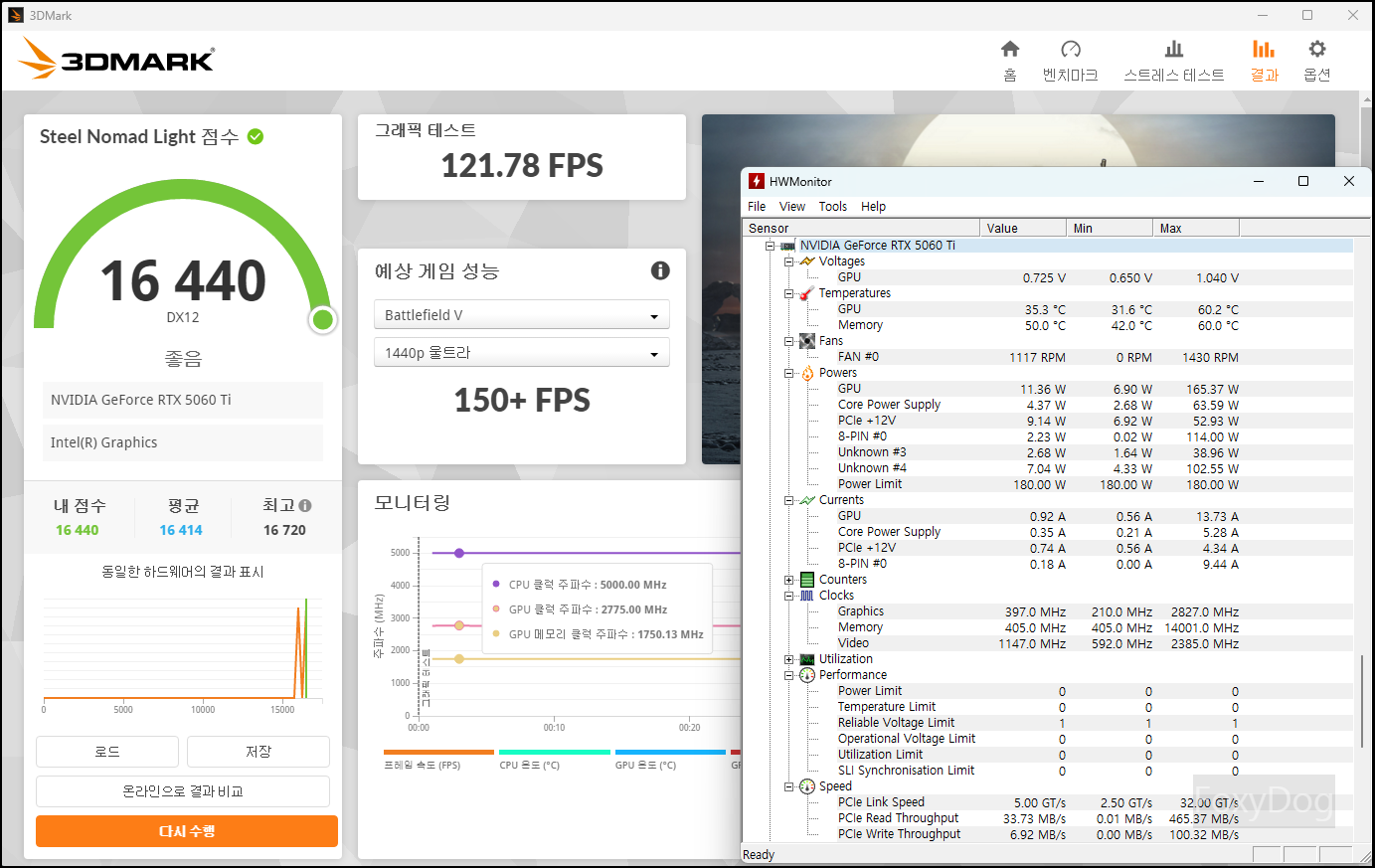Open the Help menu in HWMonitor
Viewport: 1375px width, 868px height.
[x=874, y=207]
